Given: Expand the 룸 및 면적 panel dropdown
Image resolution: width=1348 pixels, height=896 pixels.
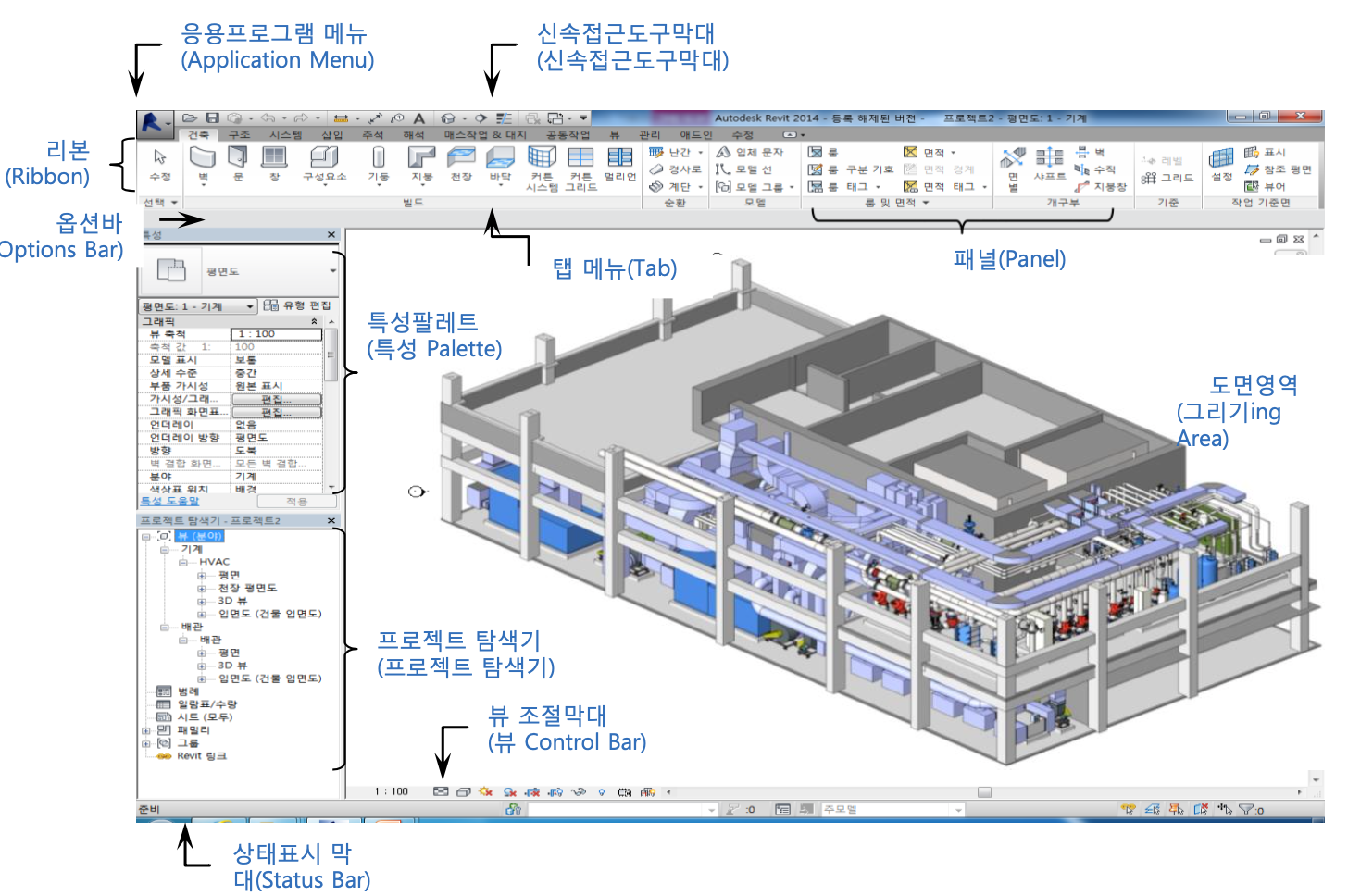Looking at the screenshot, I should click(x=926, y=202).
